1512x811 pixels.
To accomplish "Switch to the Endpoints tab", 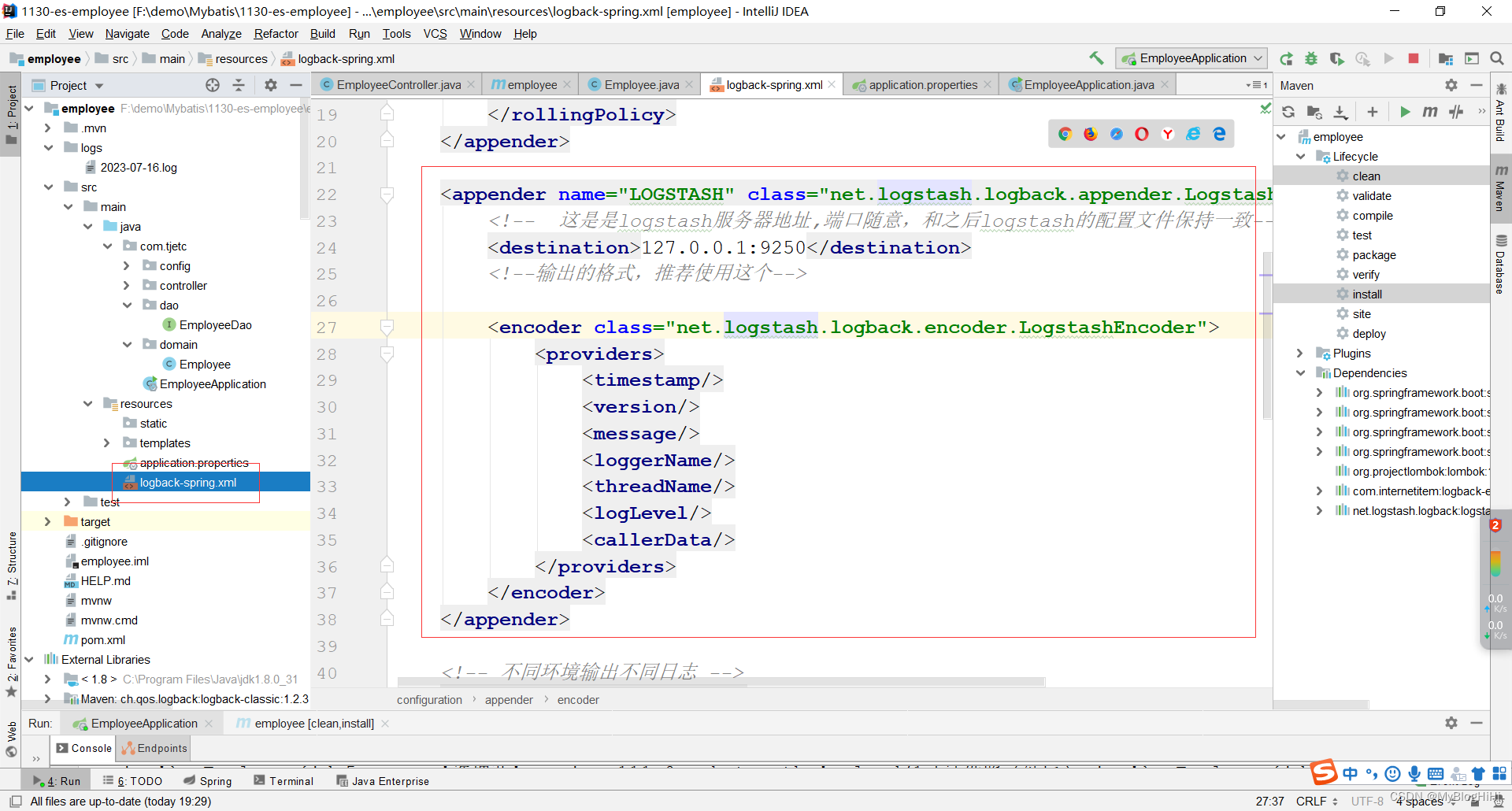I will pos(155,748).
